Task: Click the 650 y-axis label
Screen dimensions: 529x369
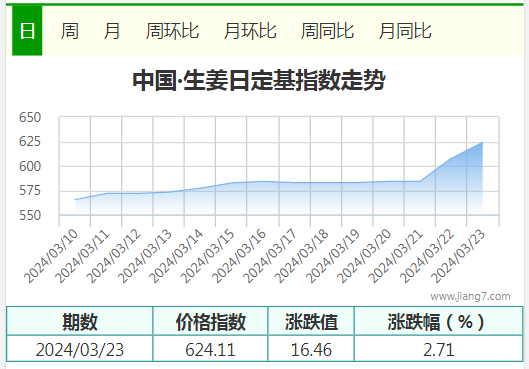Action: click(30, 117)
